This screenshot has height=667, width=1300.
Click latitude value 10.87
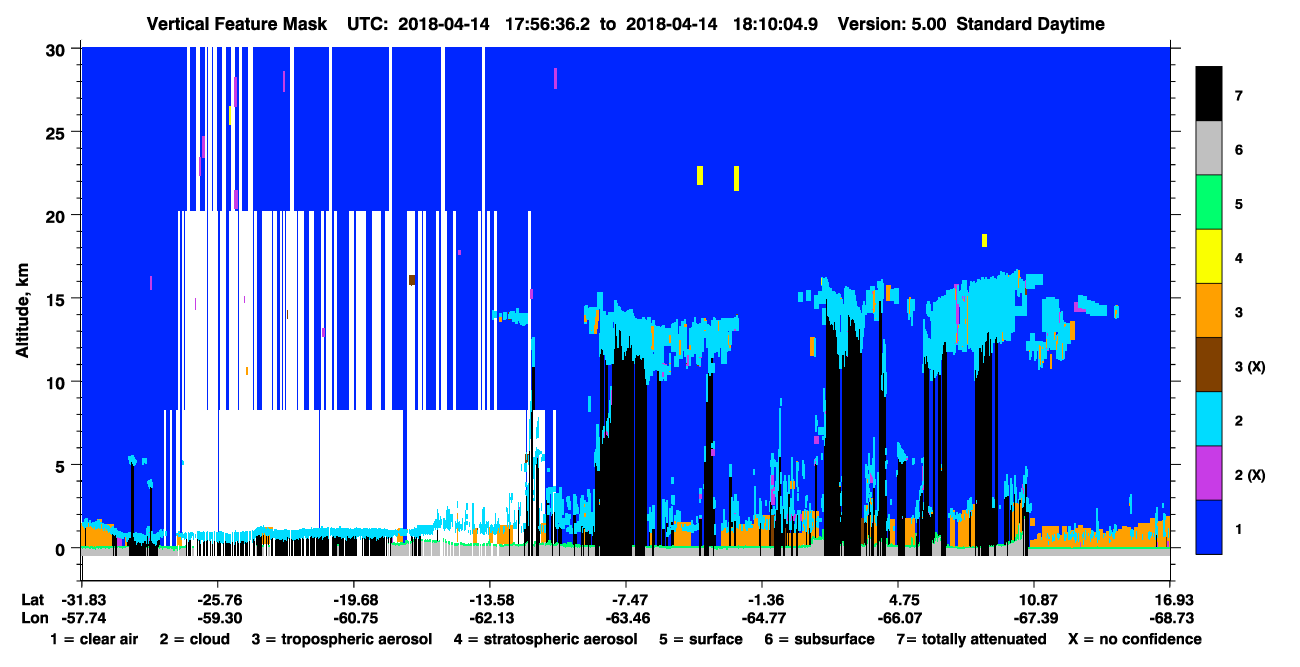point(1034,600)
